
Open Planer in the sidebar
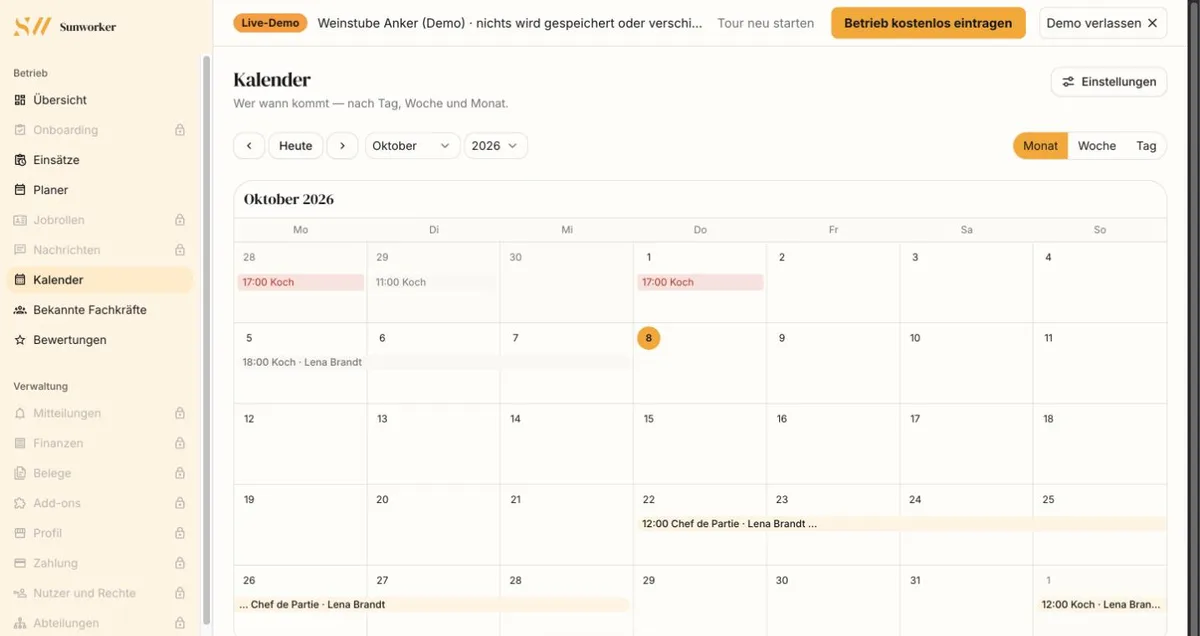tap(100, 190)
